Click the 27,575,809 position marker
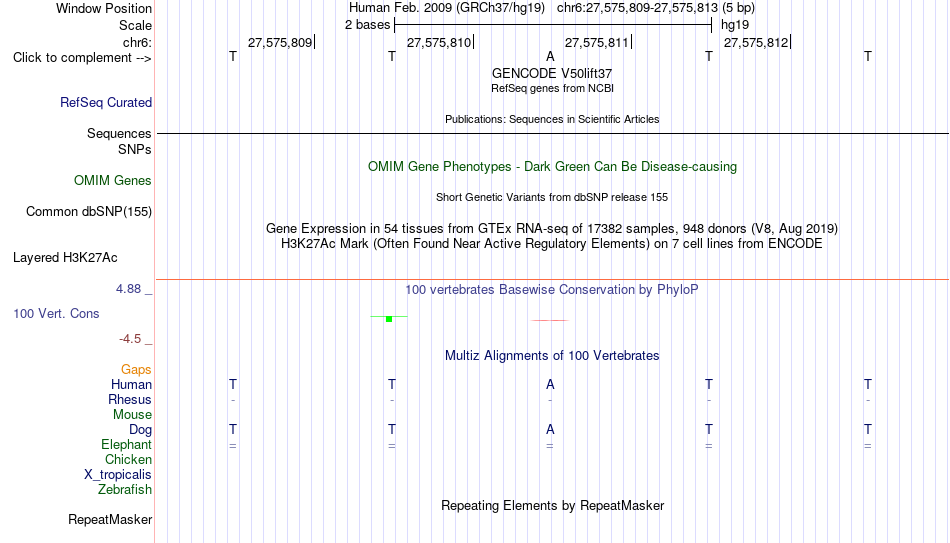Viewport: 950px width, 543px height. pyautogui.click(x=280, y=42)
